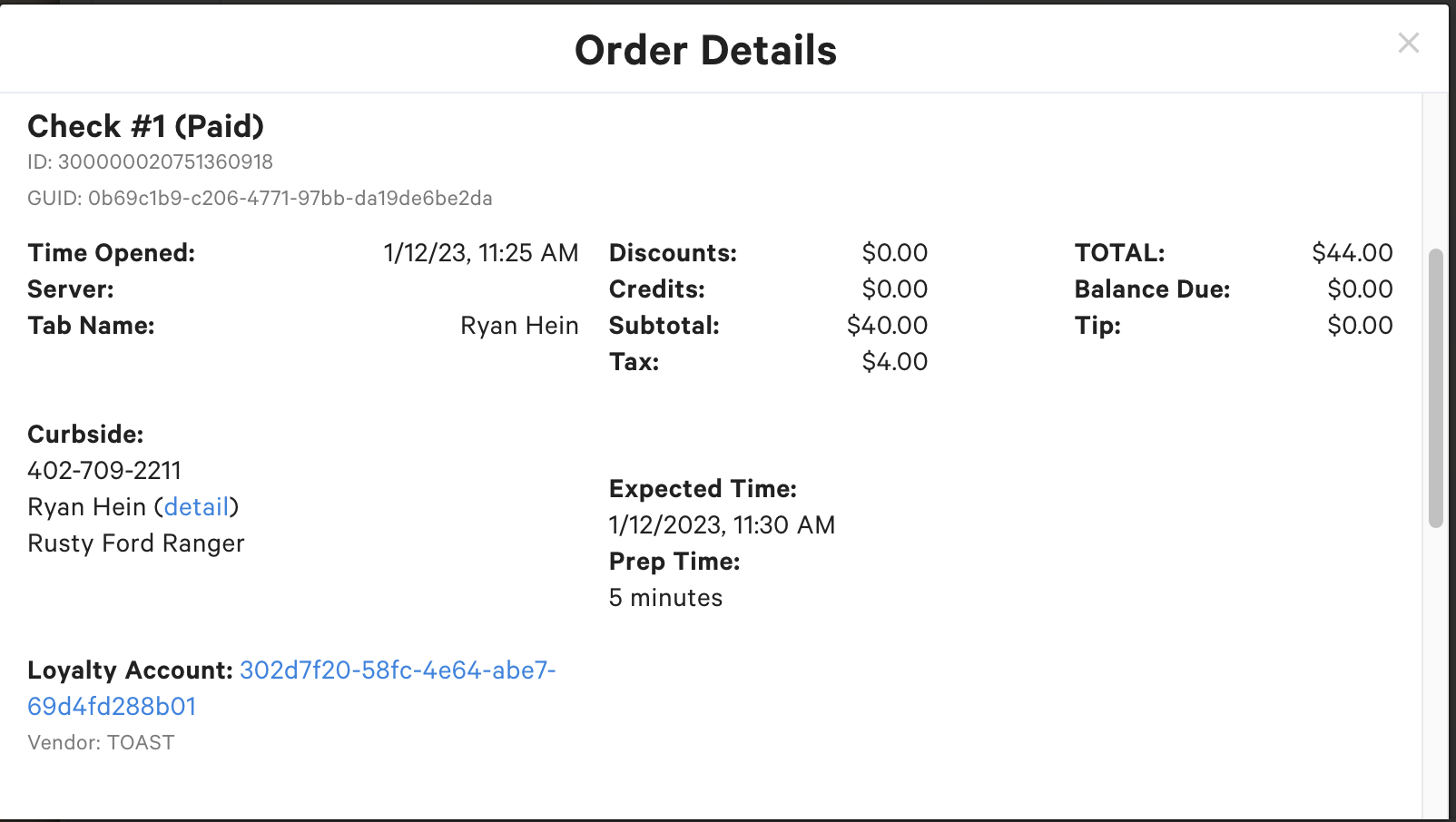Click the Time Opened date value
The image size is (1456, 822).
click(x=480, y=253)
